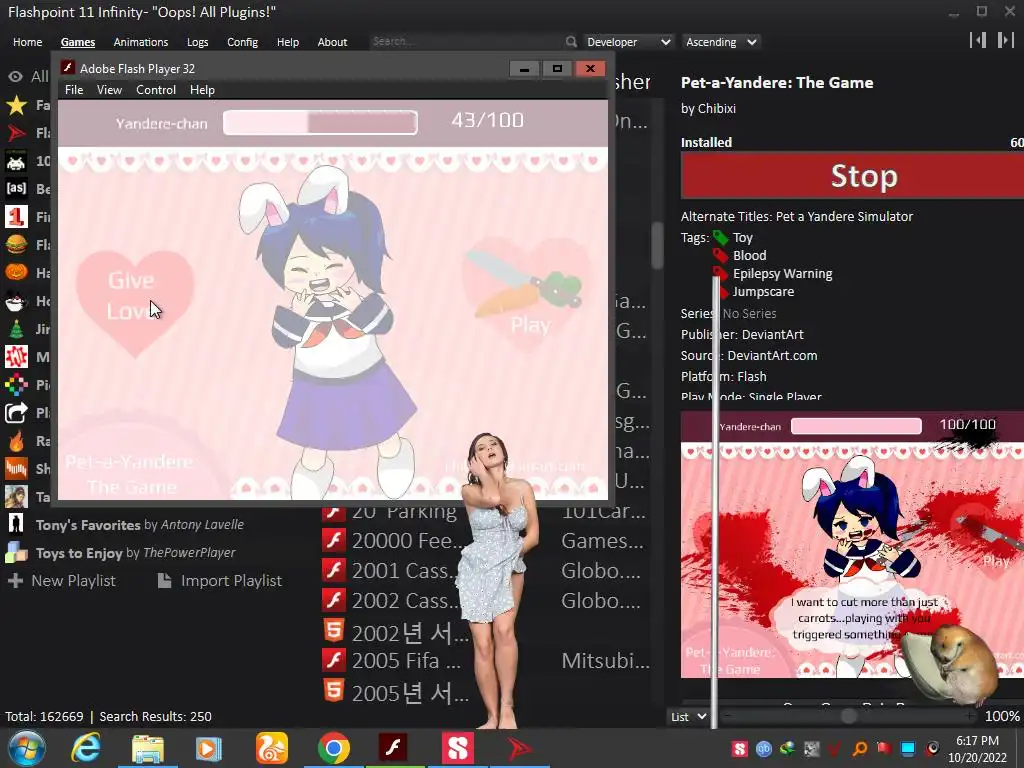The width and height of the screenshot is (1024, 768).
Task: Click the Flashpoint search field
Action: click(466, 41)
